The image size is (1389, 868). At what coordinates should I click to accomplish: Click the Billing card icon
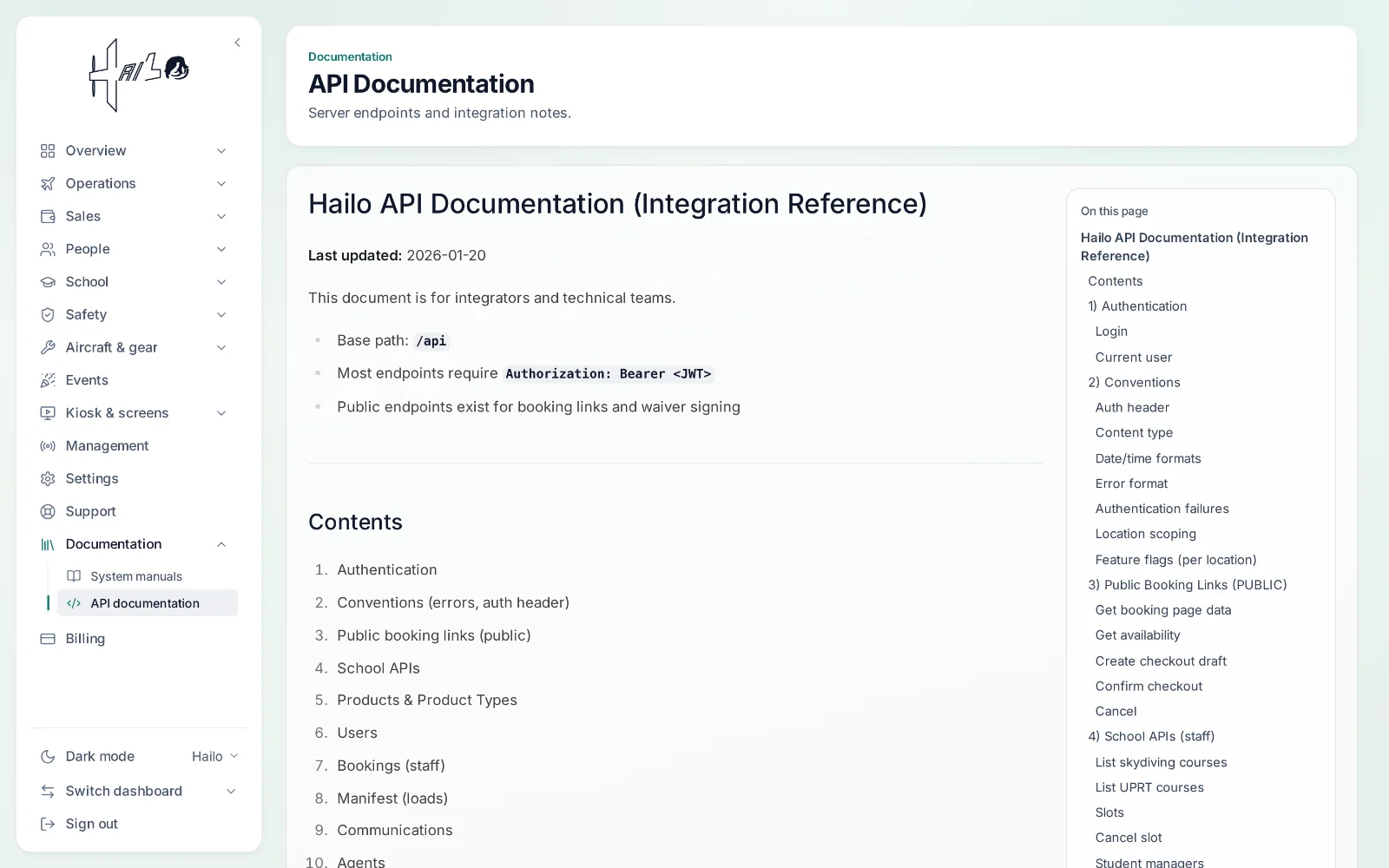pyautogui.click(x=48, y=639)
